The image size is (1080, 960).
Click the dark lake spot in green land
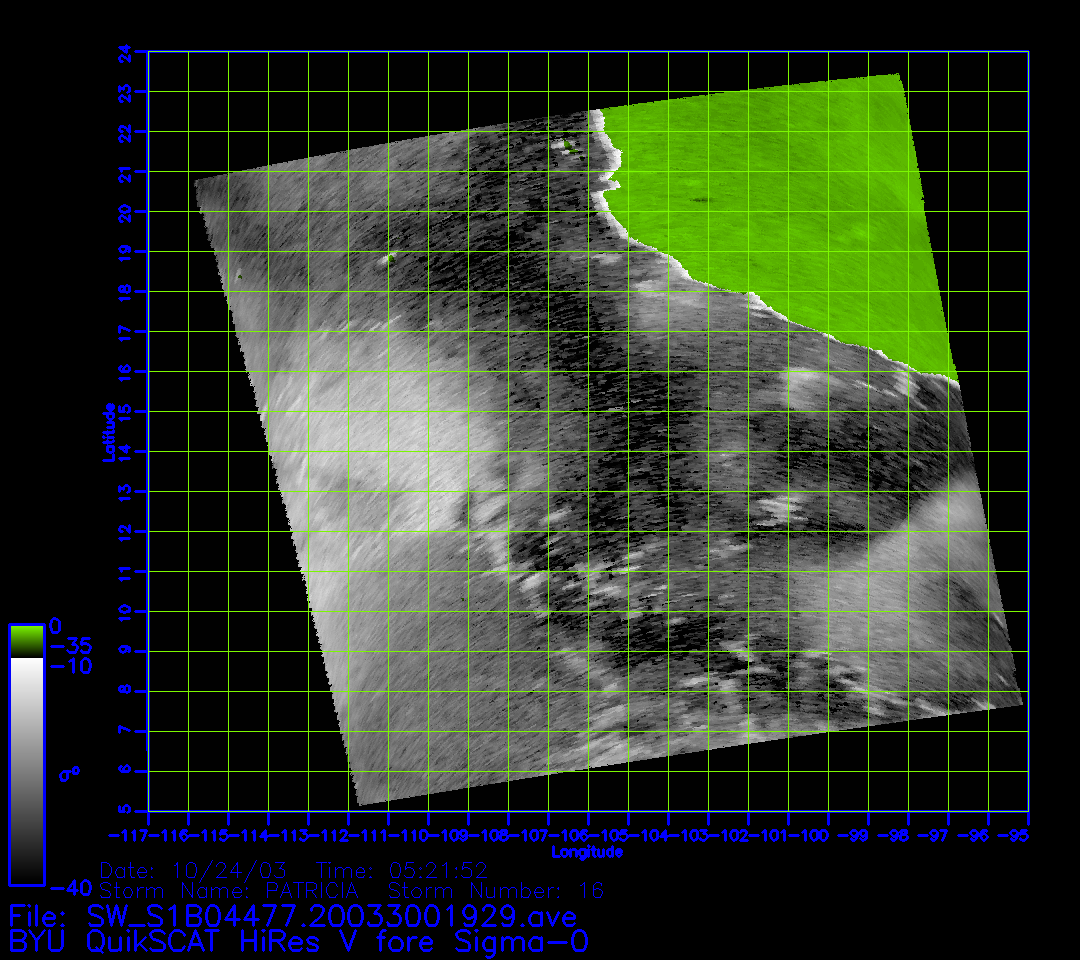(704, 200)
